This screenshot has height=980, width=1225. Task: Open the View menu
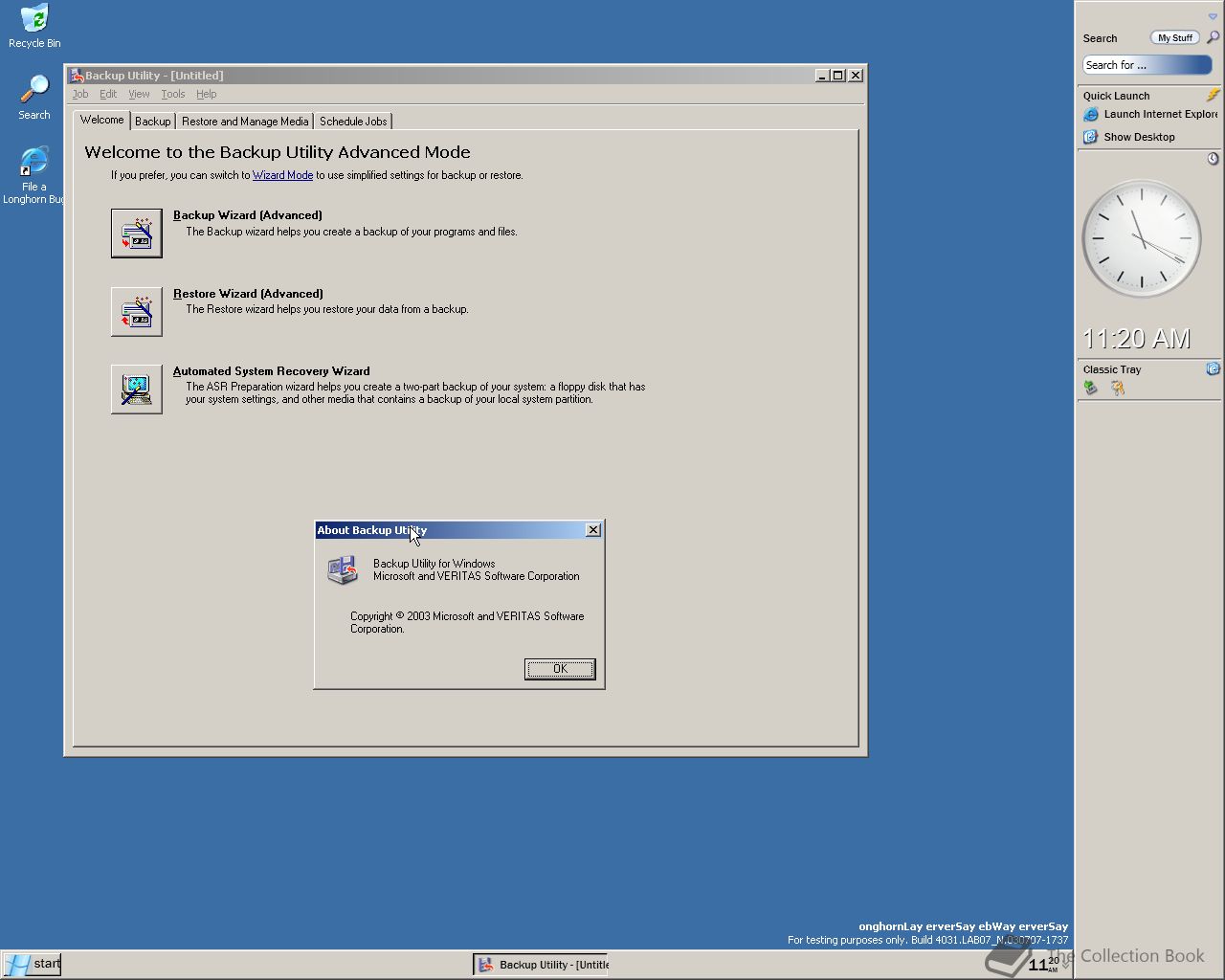tap(139, 94)
